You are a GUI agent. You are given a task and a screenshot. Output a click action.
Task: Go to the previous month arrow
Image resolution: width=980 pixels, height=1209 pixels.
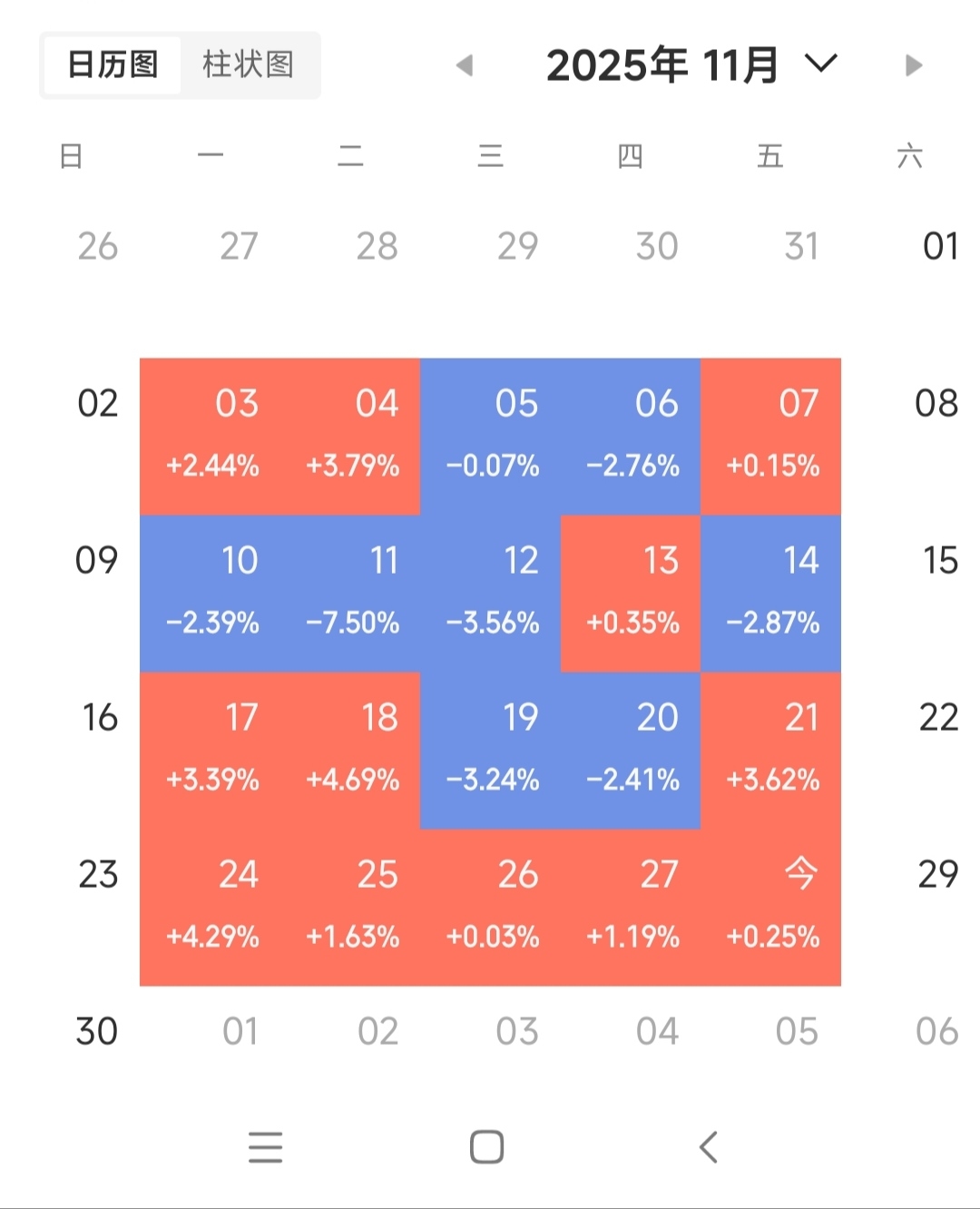point(465,65)
